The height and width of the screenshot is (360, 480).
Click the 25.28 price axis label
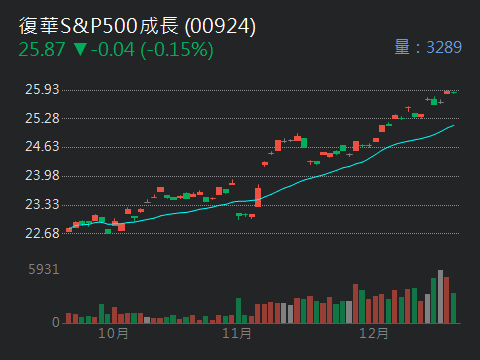[x=42, y=118]
